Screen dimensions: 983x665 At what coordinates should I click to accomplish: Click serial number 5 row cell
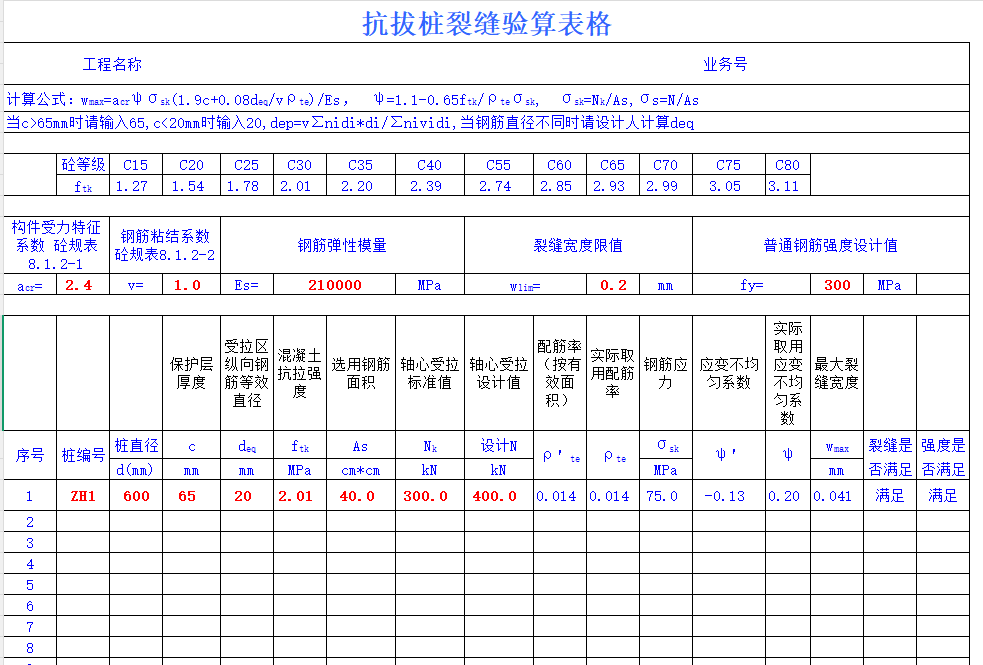click(30, 585)
